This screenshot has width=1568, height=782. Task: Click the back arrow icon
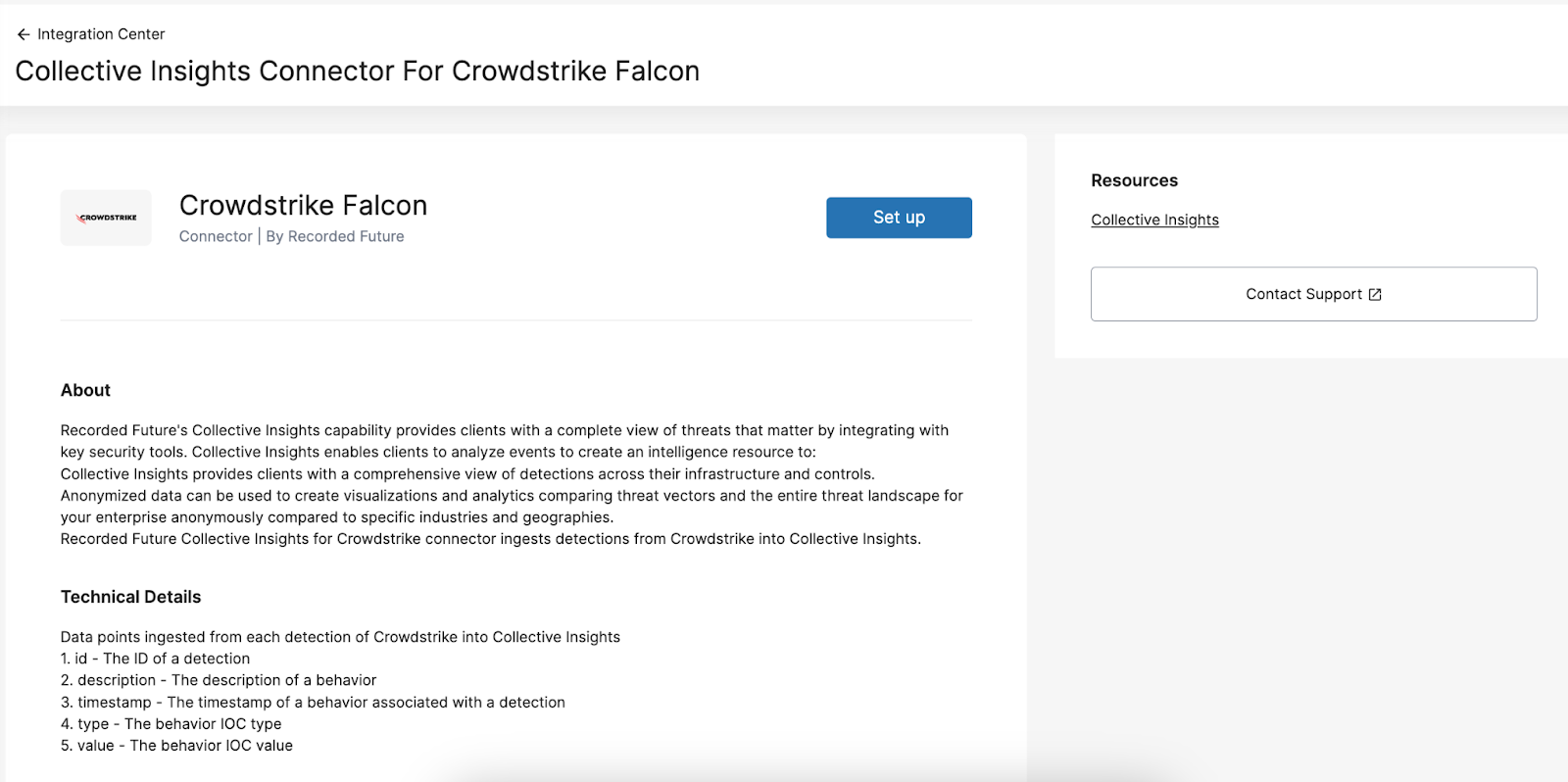[x=24, y=34]
